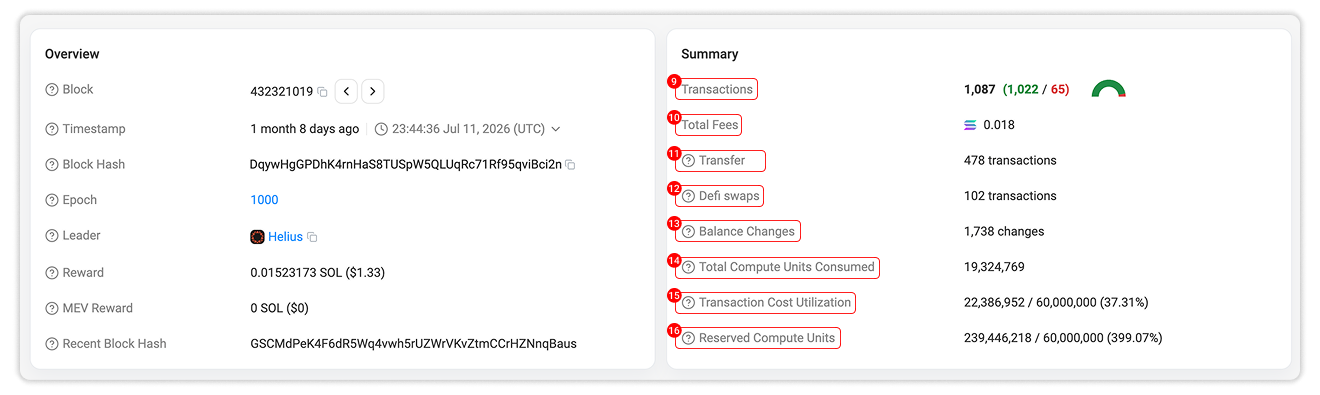Click the 478 transactions transfer value
Image resolution: width=1320 pixels, height=395 pixels.
(1010, 161)
